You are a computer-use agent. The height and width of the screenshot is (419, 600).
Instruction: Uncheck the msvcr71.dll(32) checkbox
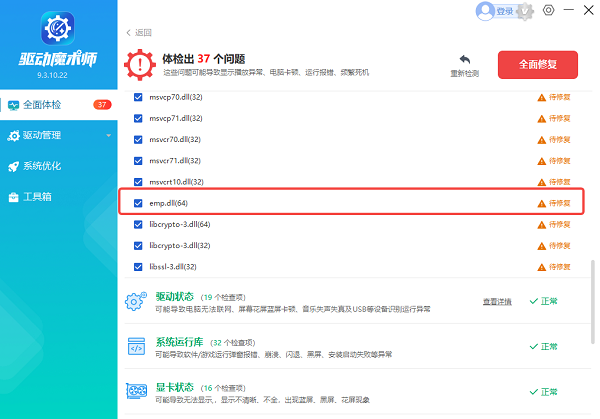(x=138, y=161)
